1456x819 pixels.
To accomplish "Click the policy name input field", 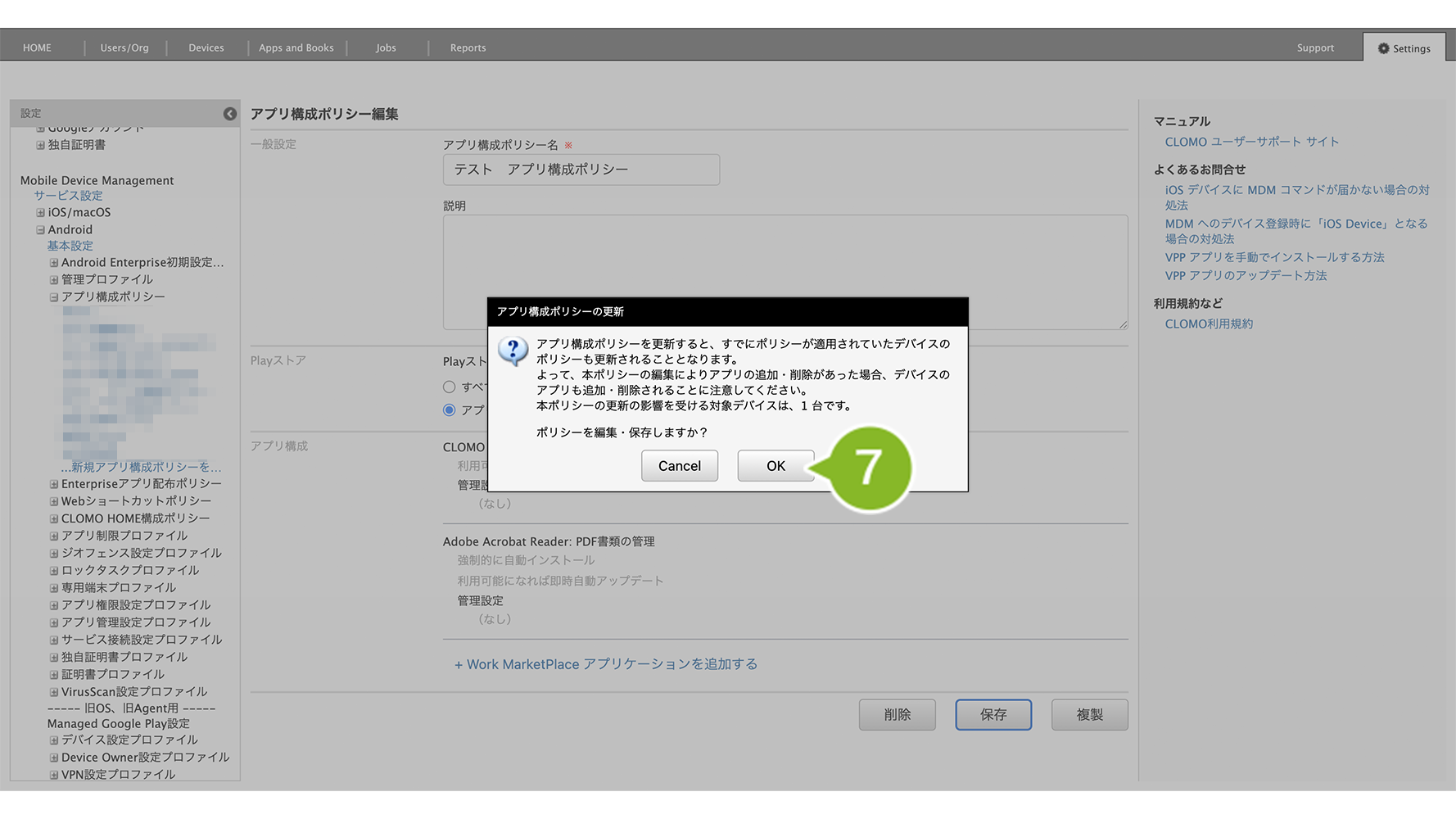I will (x=581, y=170).
